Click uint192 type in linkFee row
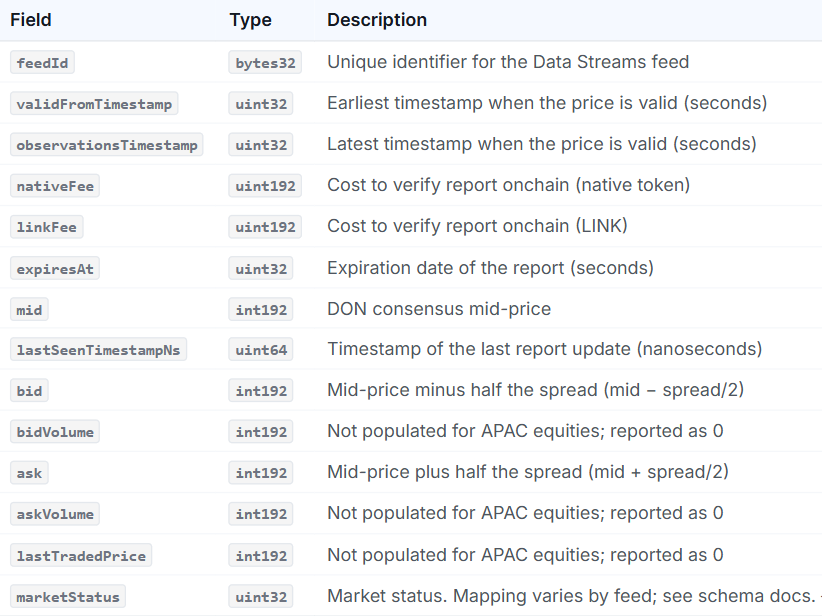Viewport: 822px width, 616px height. pos(265,227)
